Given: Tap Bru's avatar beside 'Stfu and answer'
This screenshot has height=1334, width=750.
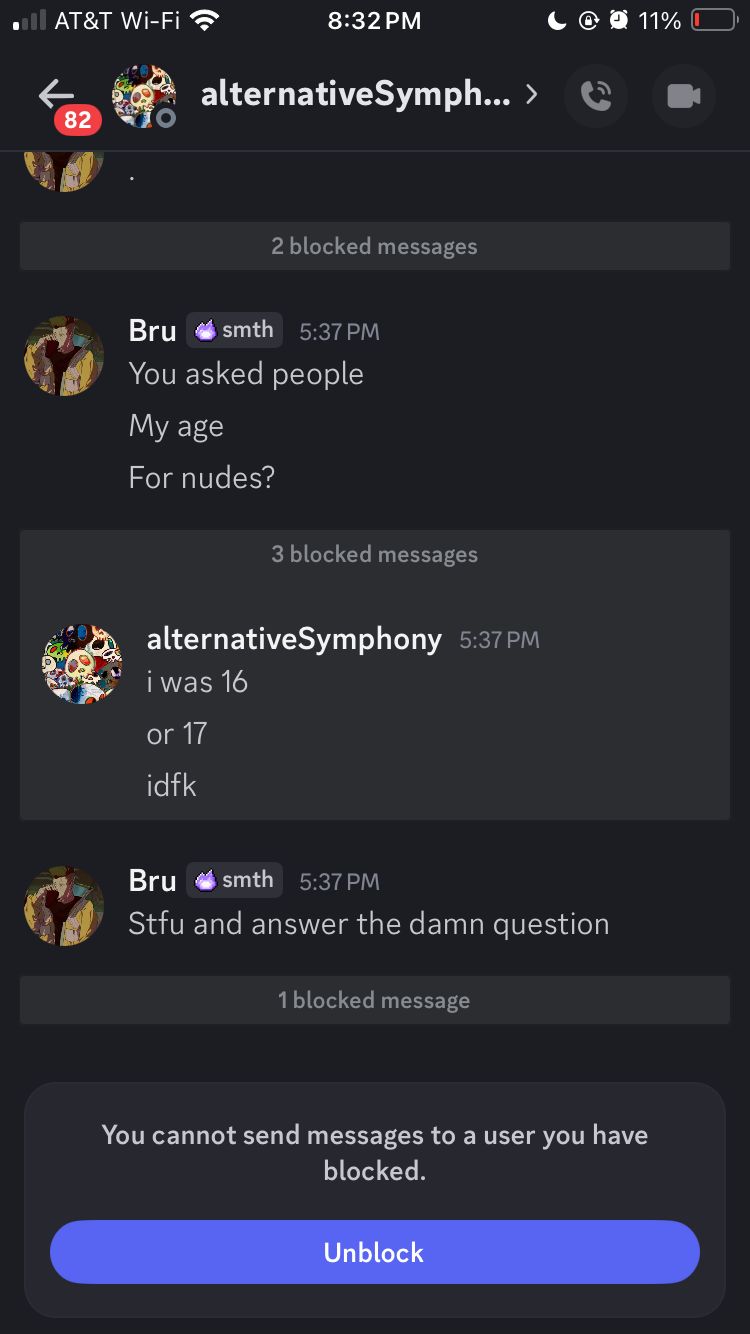Looking at the screenshot, I should pyautogui.click(x=64, y=906).
